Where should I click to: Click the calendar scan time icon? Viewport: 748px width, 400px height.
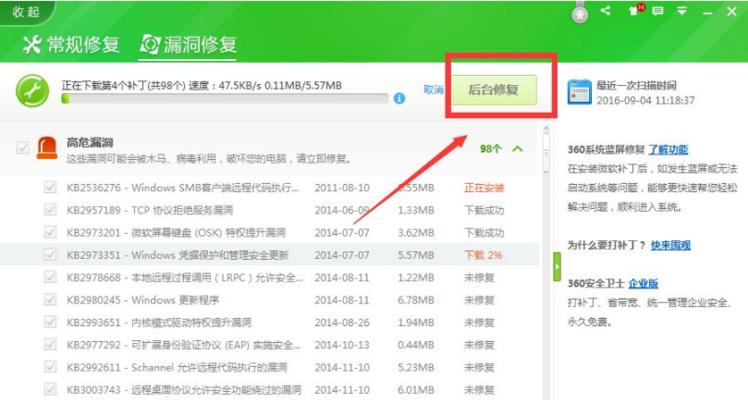579,92
